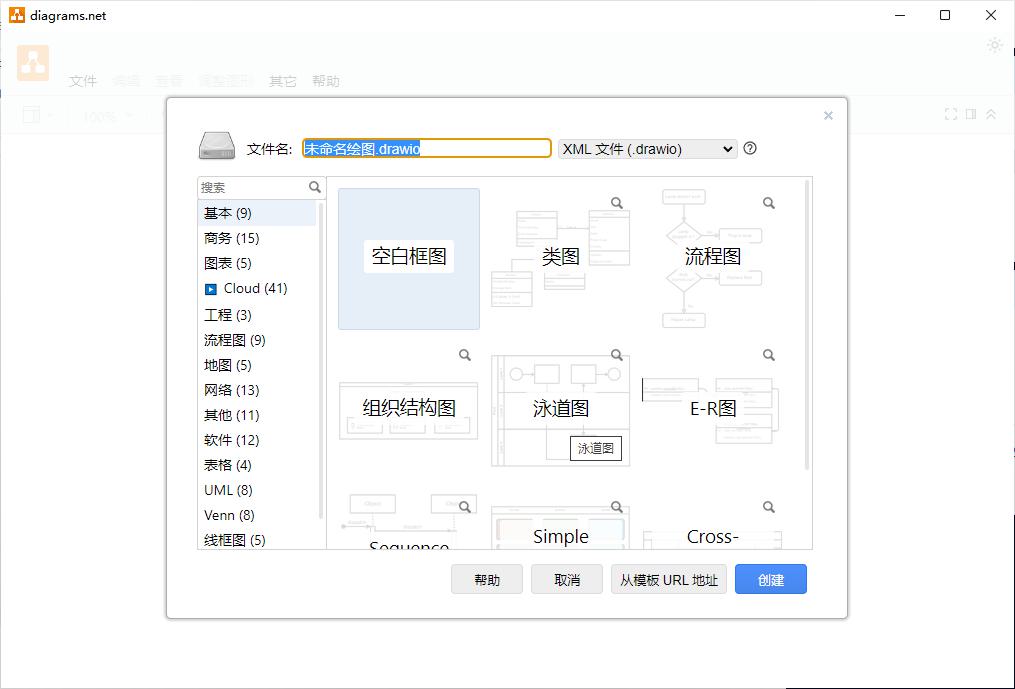Select the 网络 (13) category

click(257, 390)
